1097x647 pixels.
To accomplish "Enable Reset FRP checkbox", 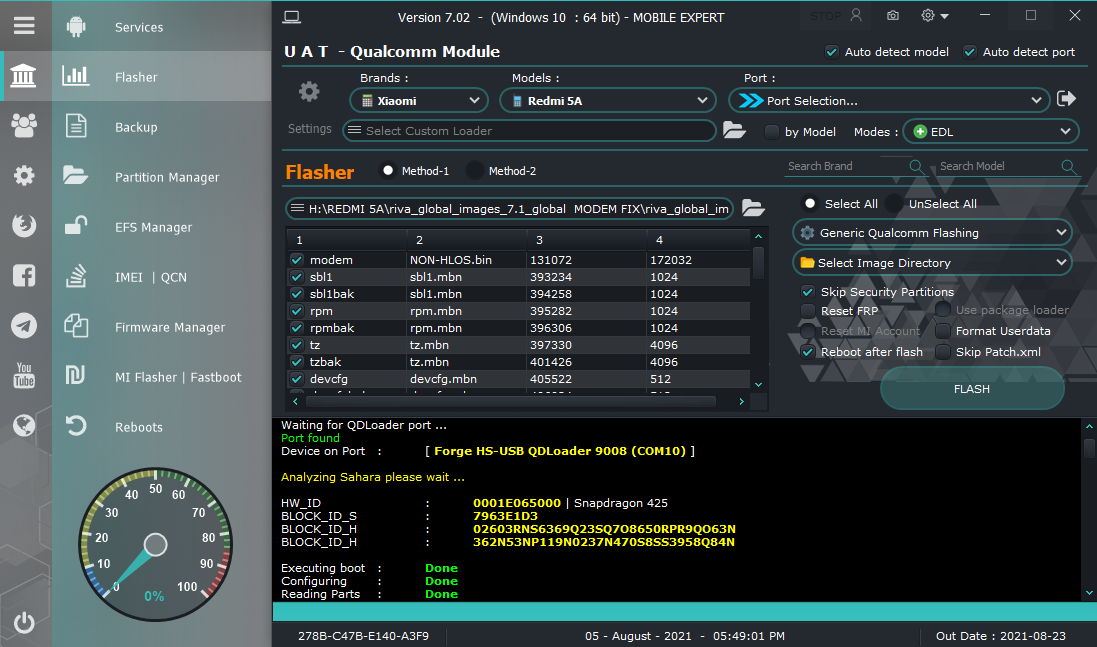I will point(808,311).
